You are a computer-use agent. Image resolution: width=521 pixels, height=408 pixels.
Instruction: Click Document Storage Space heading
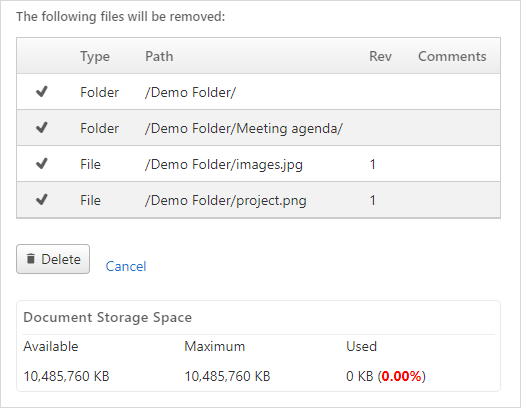(108, 317)
